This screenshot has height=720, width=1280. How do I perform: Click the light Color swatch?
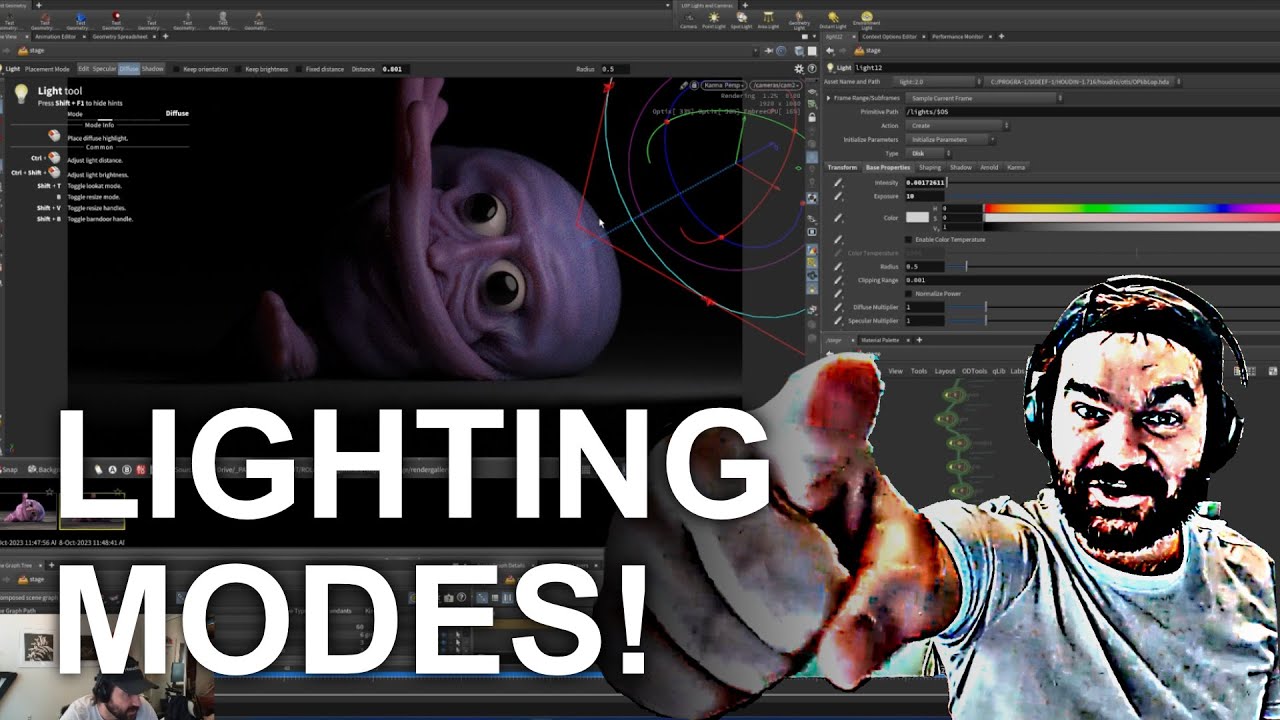coord(917,217)
